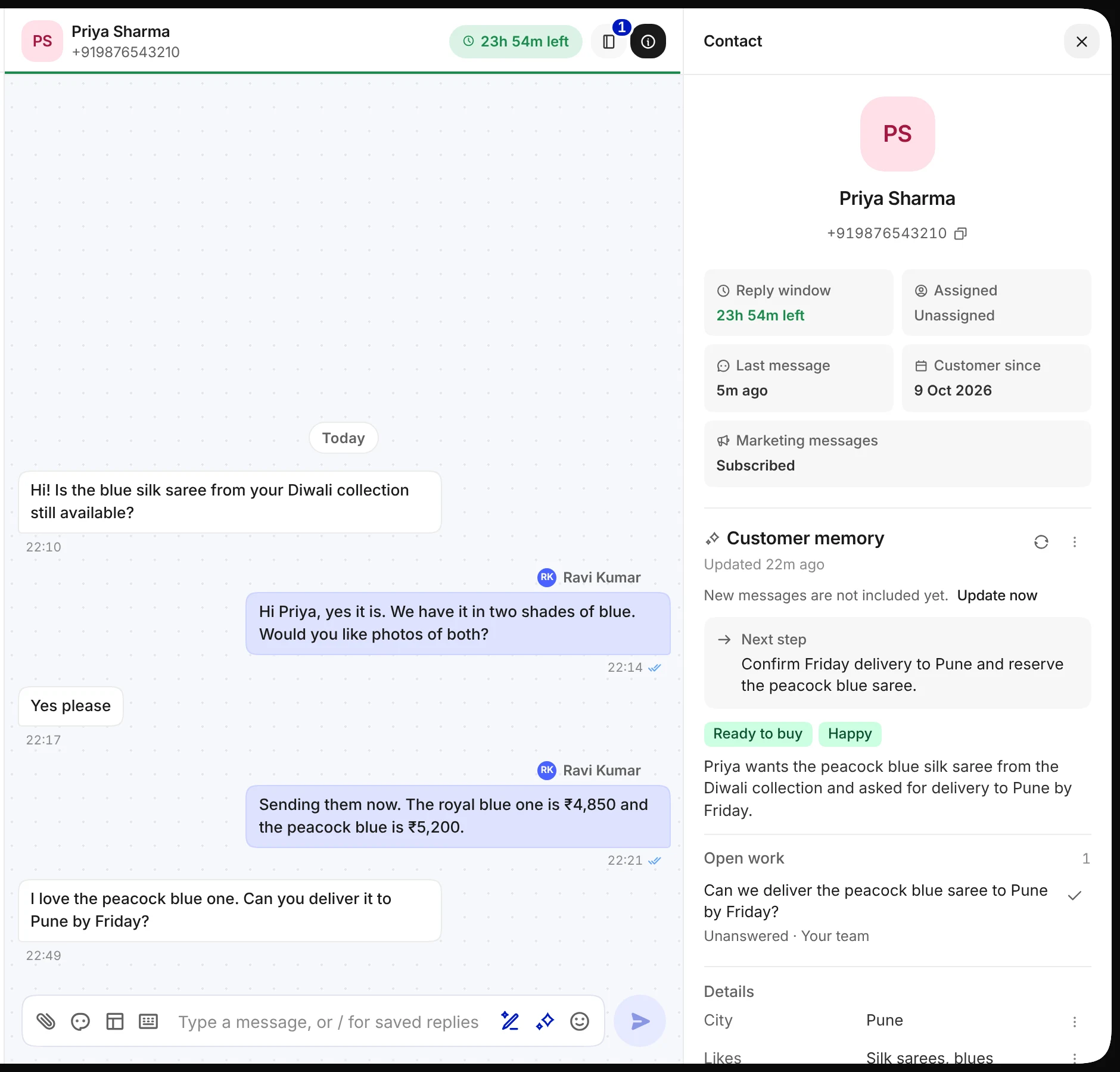Viewport: 1120px width, 1072px height.
Task: Click the Assigned Unassigned card
Action: [996, 303]
